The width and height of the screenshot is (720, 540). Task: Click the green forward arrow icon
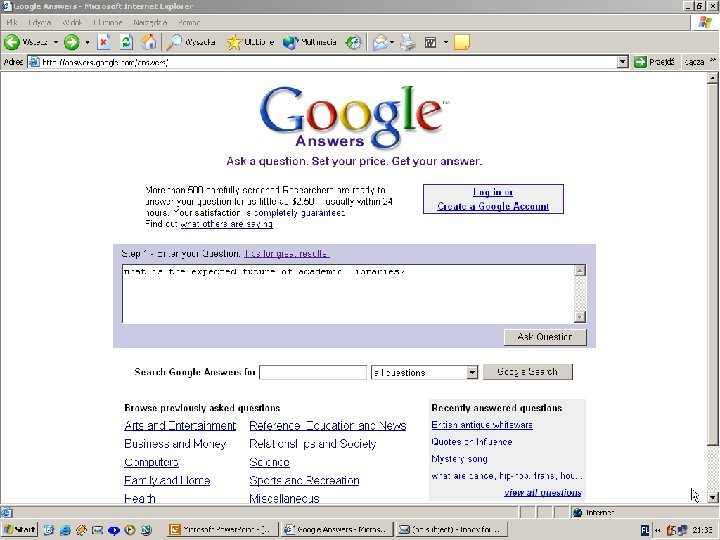[x=71, y=42]
